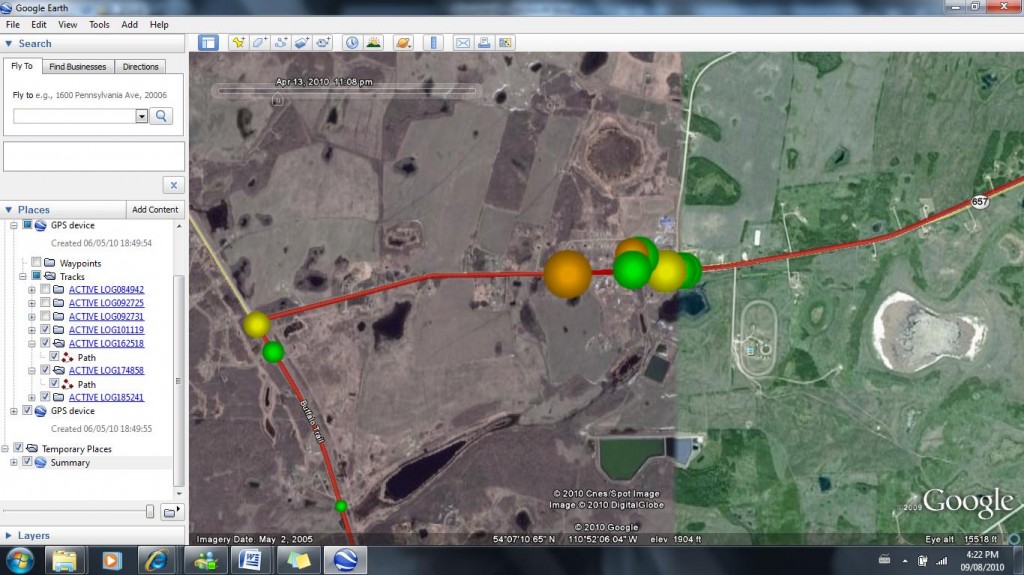
Task: Click the Temporary Places folder icon
Action: [x=31, y=448]
